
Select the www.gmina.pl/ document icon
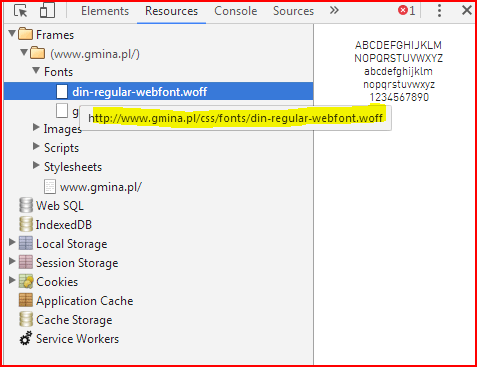click(50, 186)
